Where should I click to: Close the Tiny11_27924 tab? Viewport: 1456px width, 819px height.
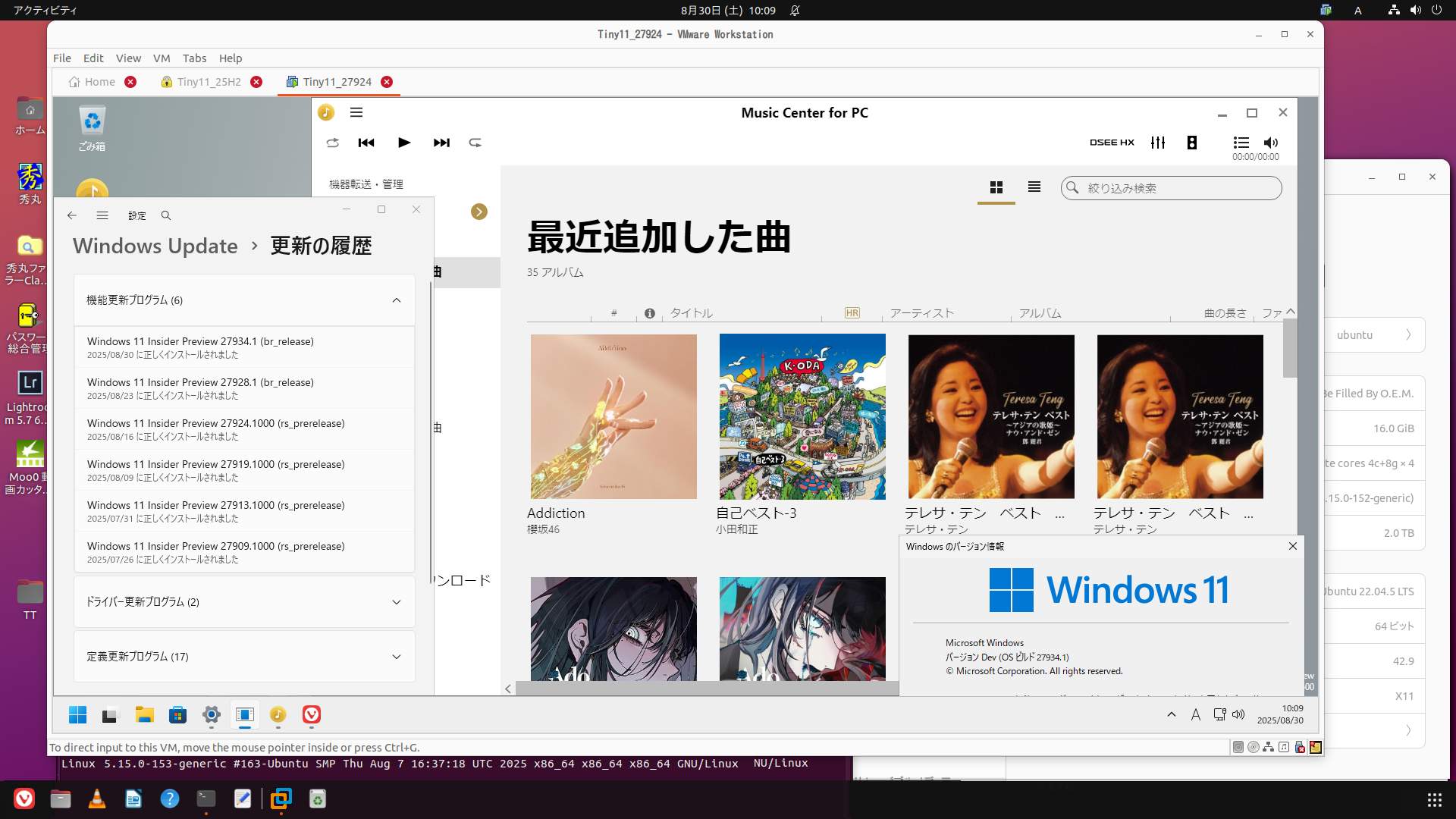[x=387, y=82]
